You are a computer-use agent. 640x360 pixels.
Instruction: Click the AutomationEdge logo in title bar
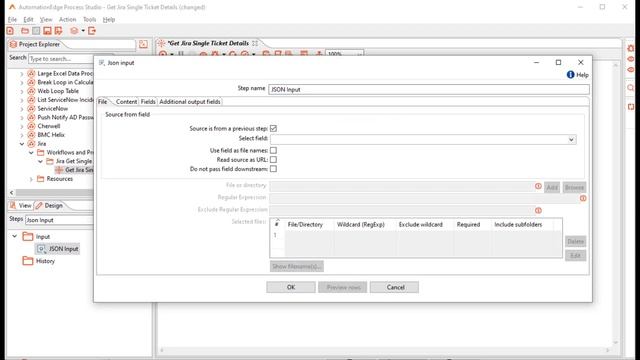point(12,7)
